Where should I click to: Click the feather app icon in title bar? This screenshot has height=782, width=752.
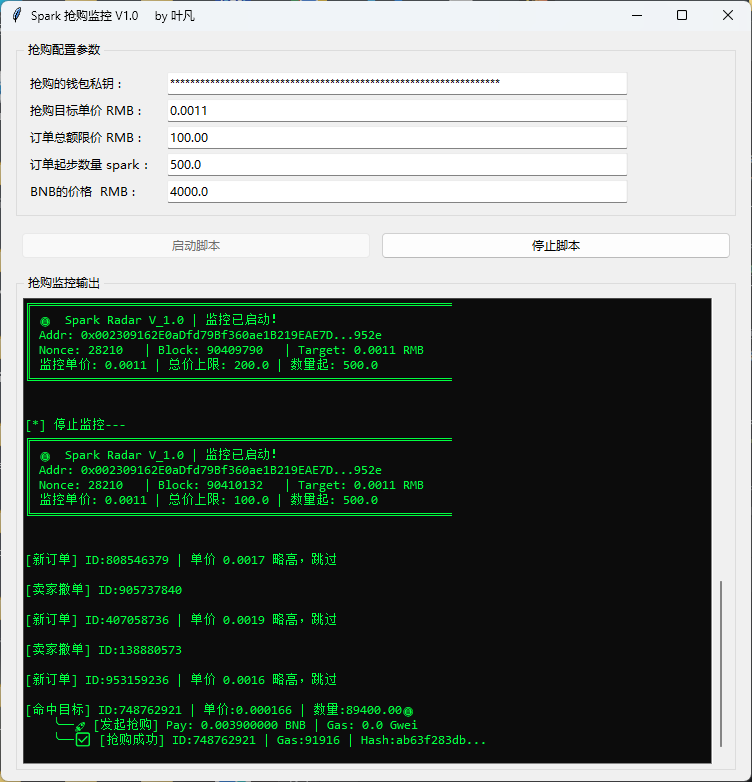(x=17, y=15)
